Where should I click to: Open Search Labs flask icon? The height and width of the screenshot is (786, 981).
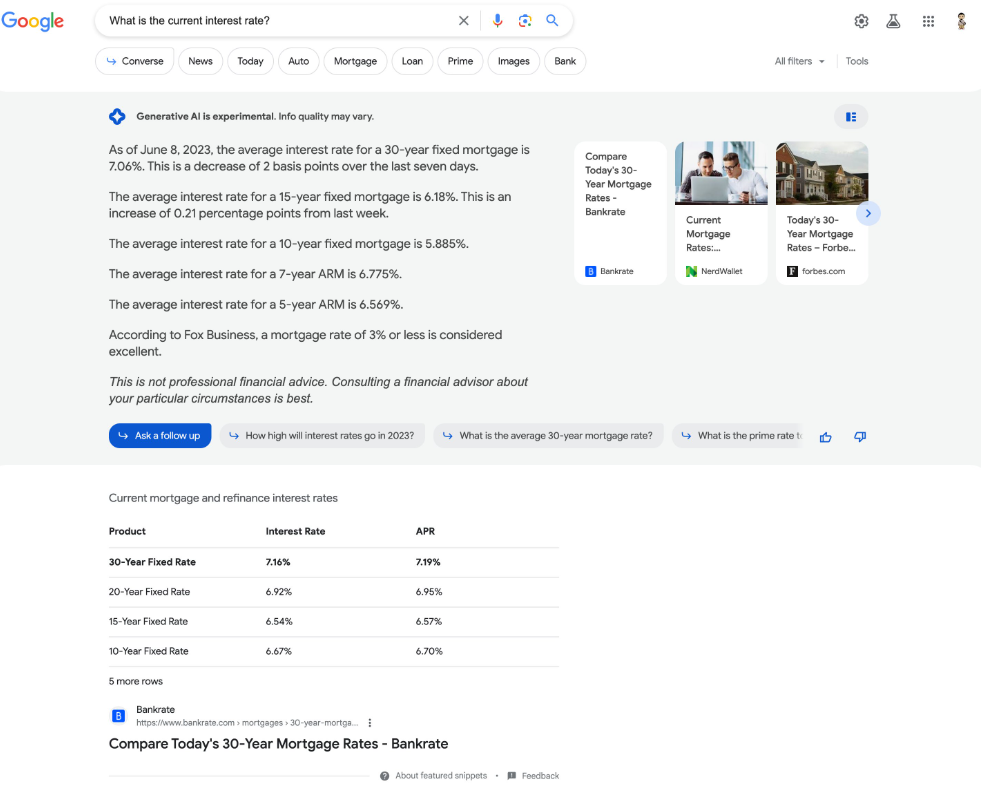893,20
